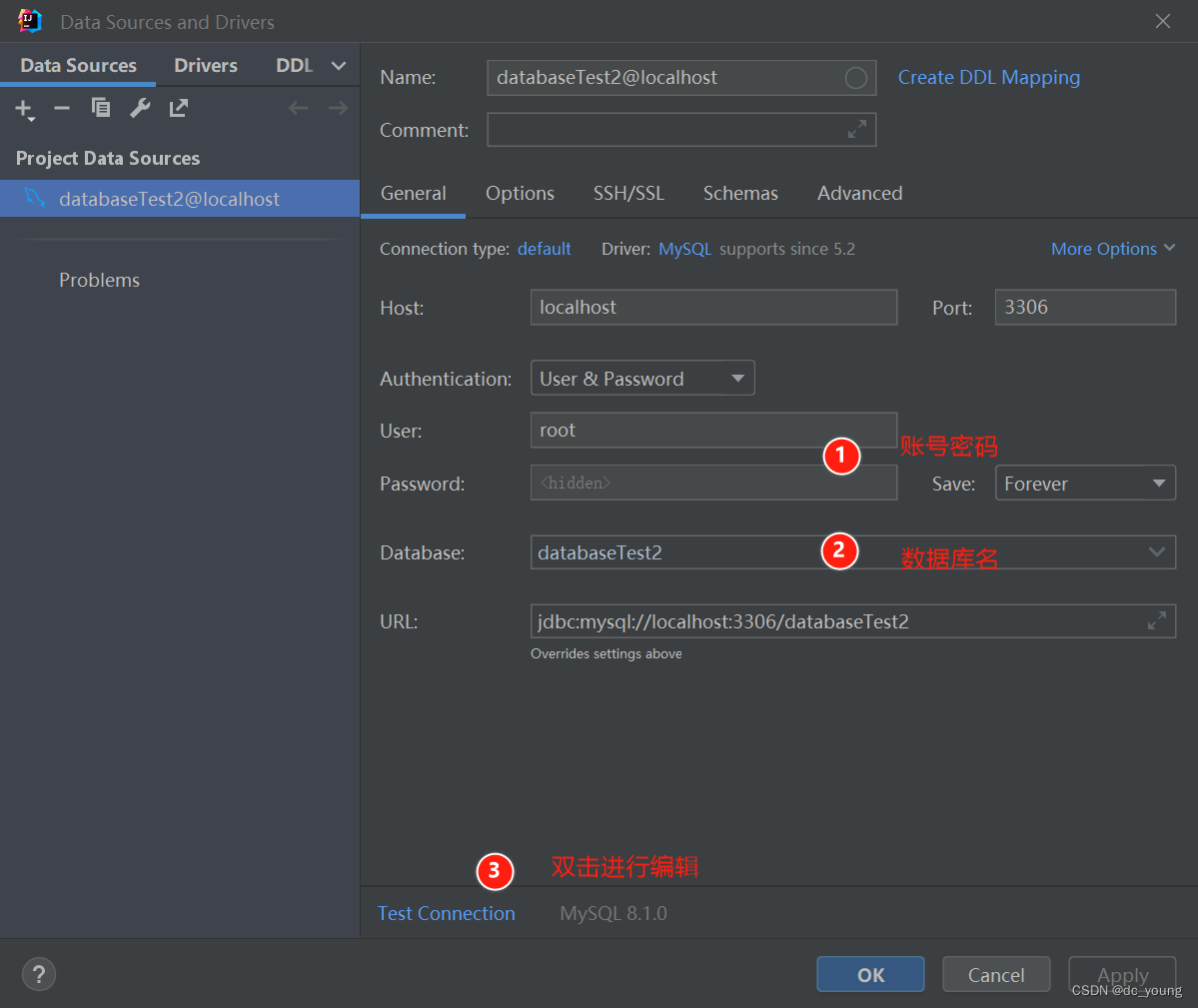This screenshot has height=1008, width=1198.
Task: Focus the Port field showing 3306
Action: coord(1085,307)
